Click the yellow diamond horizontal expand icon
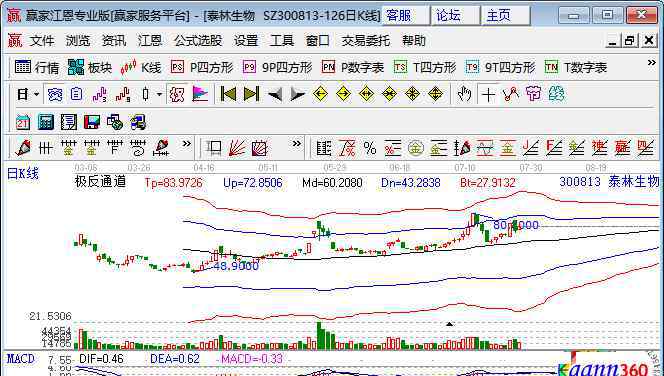Image resolution: width=664 pixels, height=376 pixels. (x=366, y=94)
